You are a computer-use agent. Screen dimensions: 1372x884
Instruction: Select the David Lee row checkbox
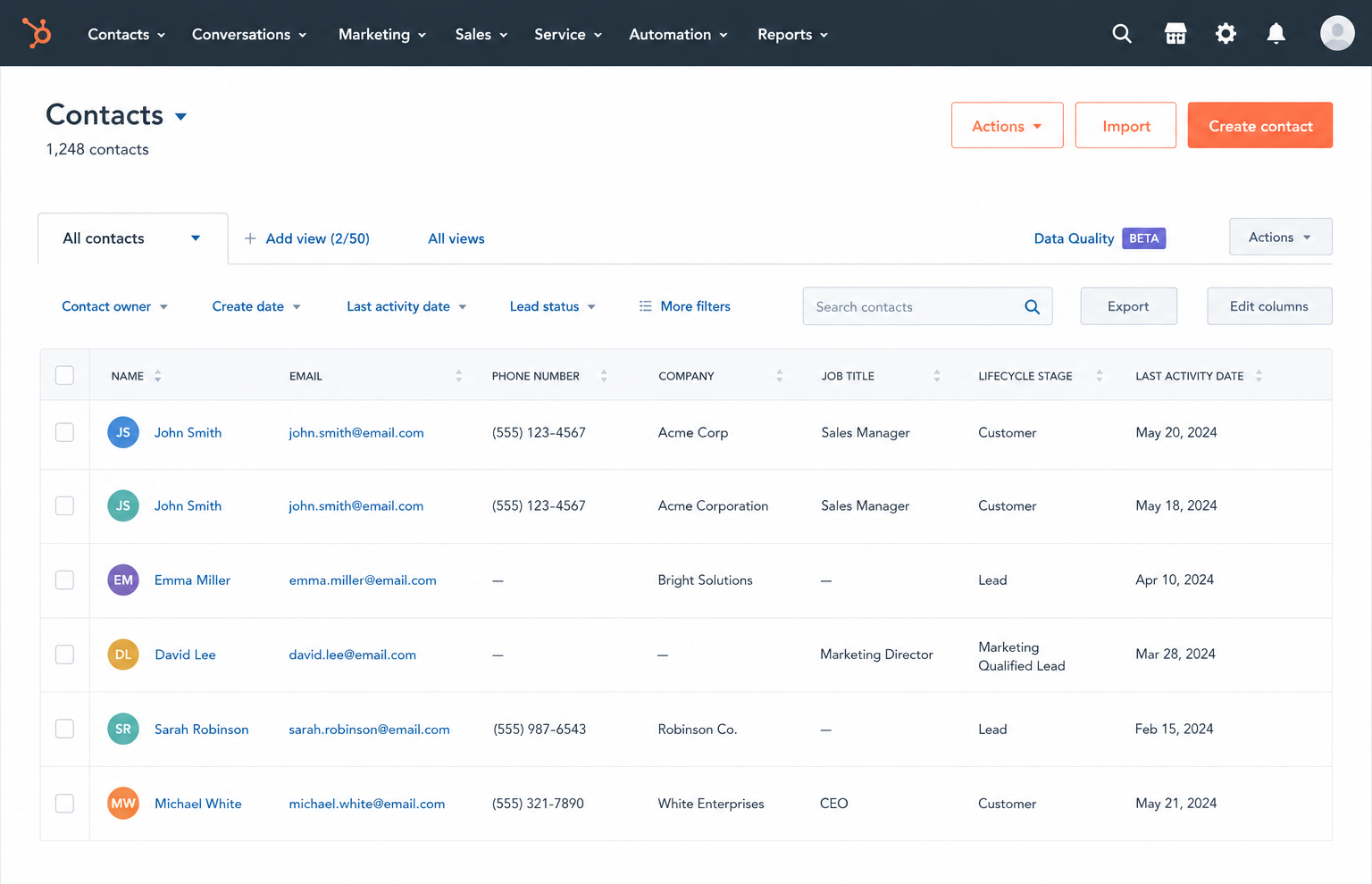point(64,655)
